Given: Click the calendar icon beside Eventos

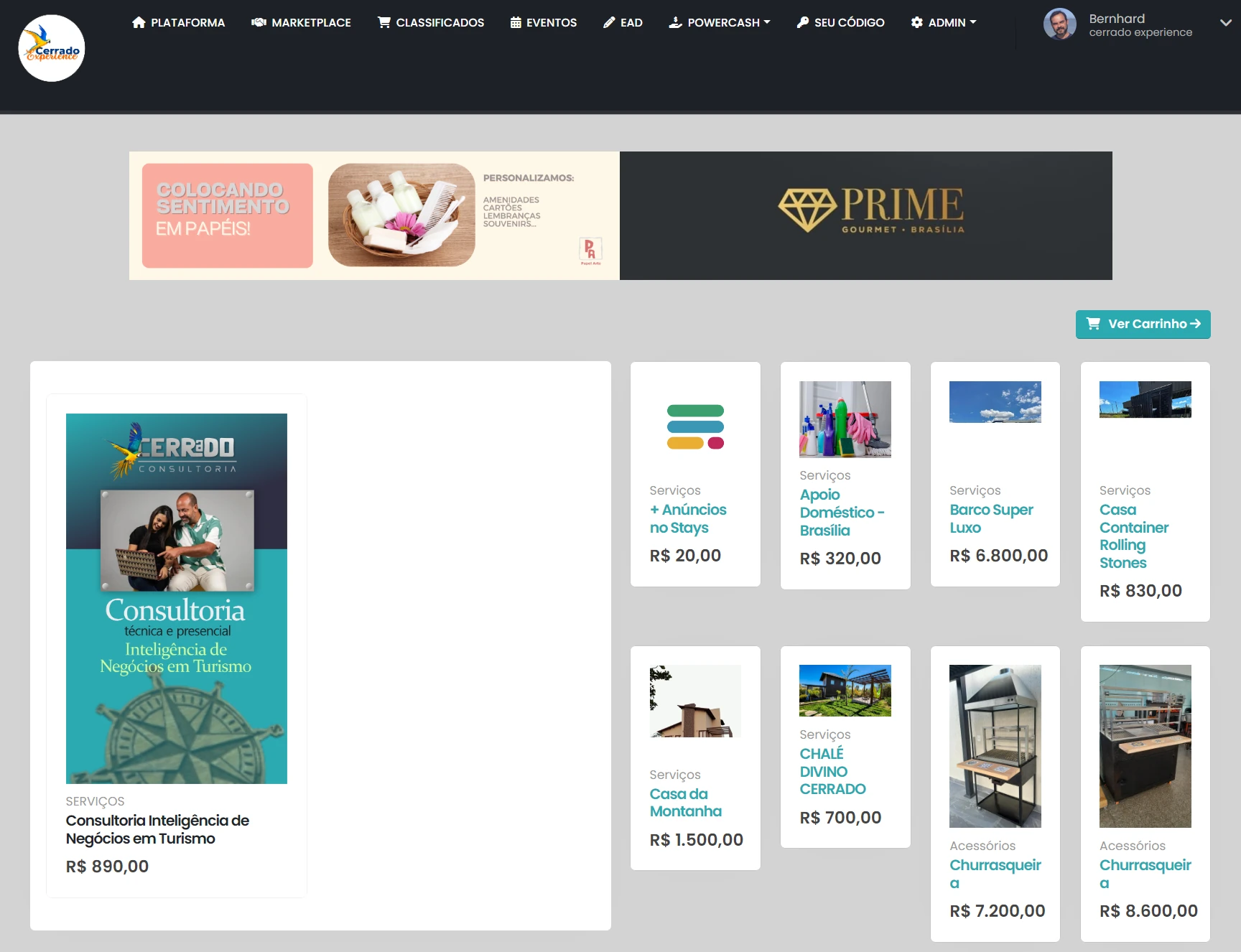Looking at the screenshot, I should pyautogui.click(x=516, y=22).
